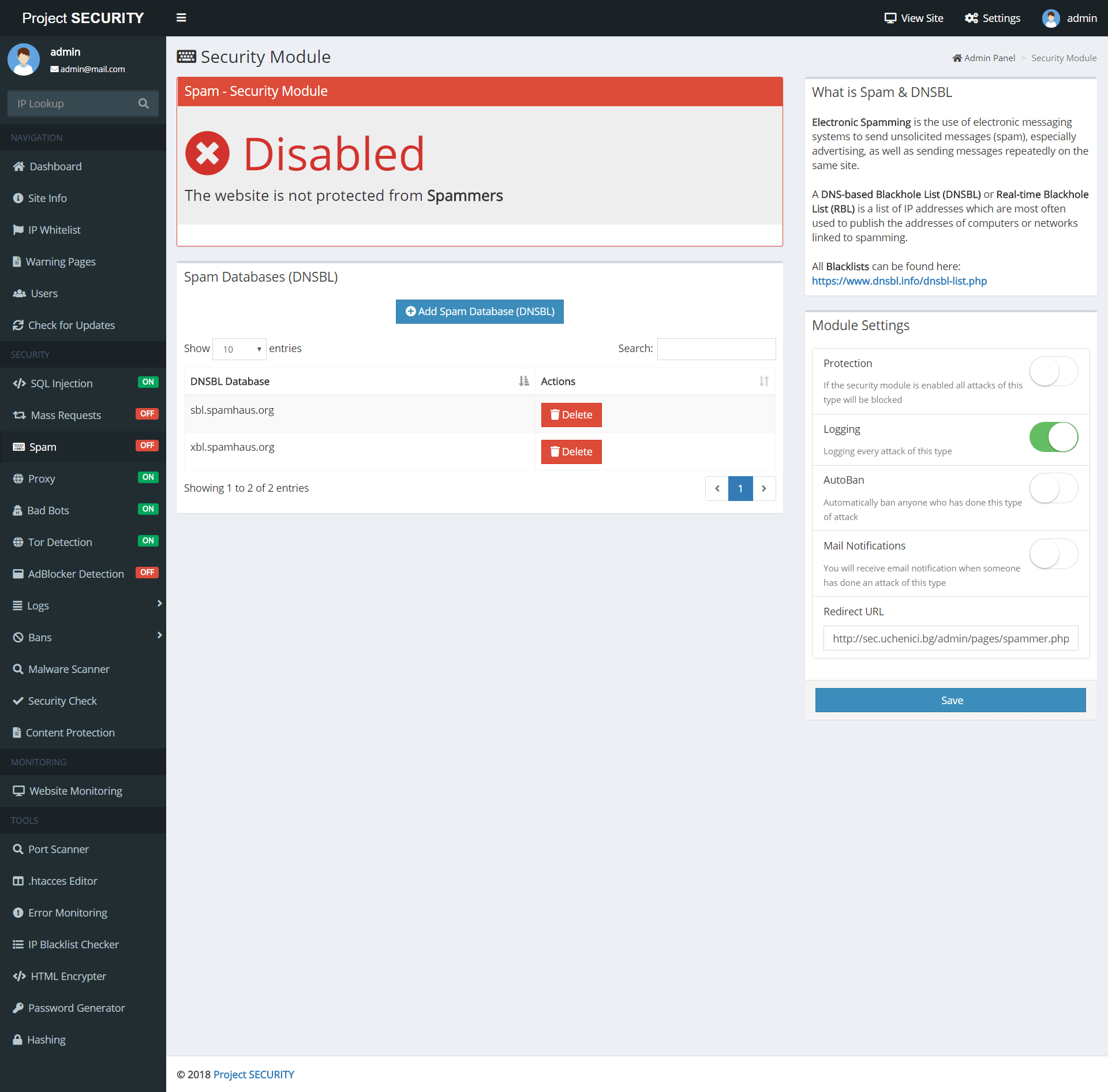The image size is (1108, 1092).
Task: Open the Show entries dropdown
Action: click(x=239, y=349)
